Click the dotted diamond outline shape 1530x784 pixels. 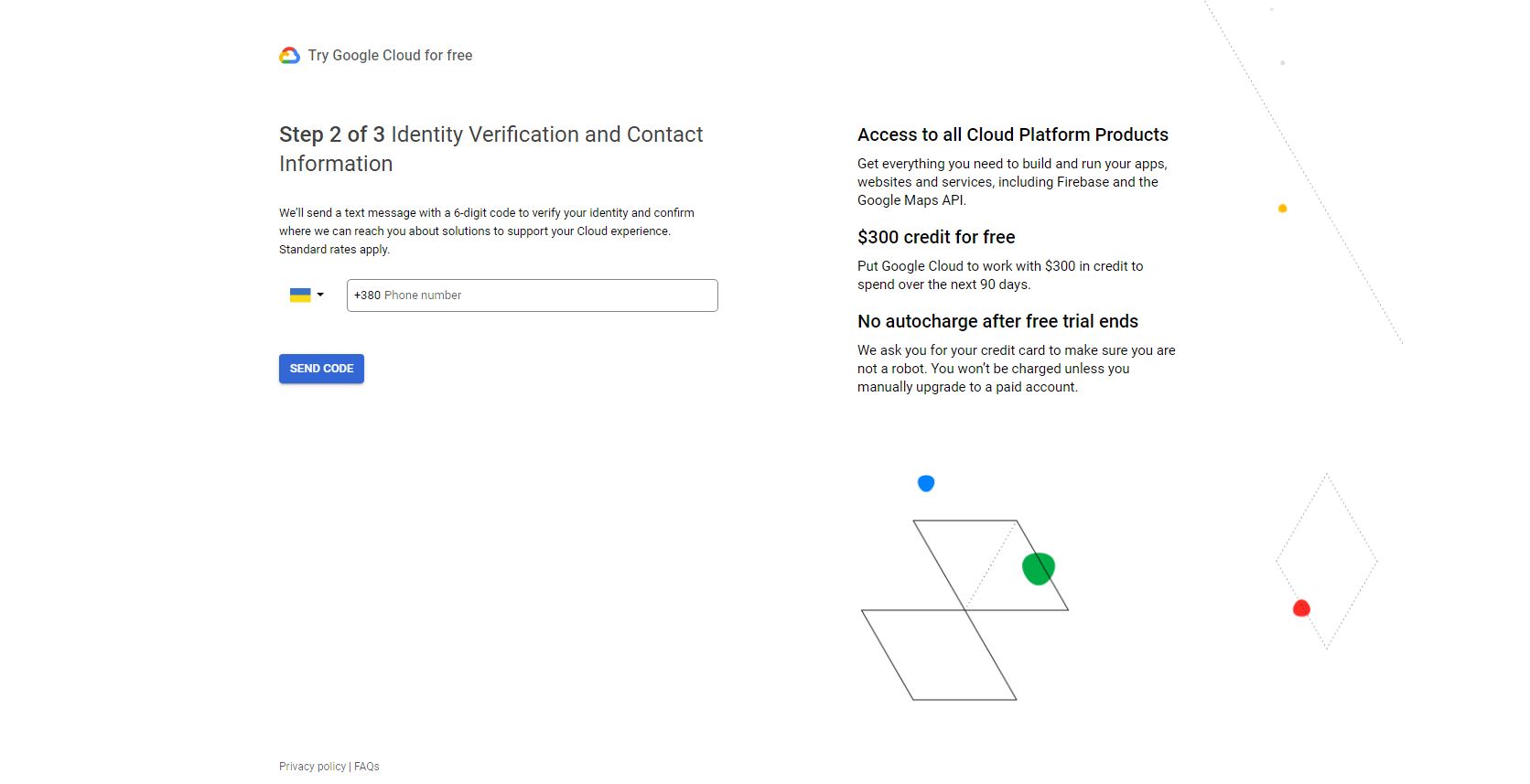click(1326, 561)
